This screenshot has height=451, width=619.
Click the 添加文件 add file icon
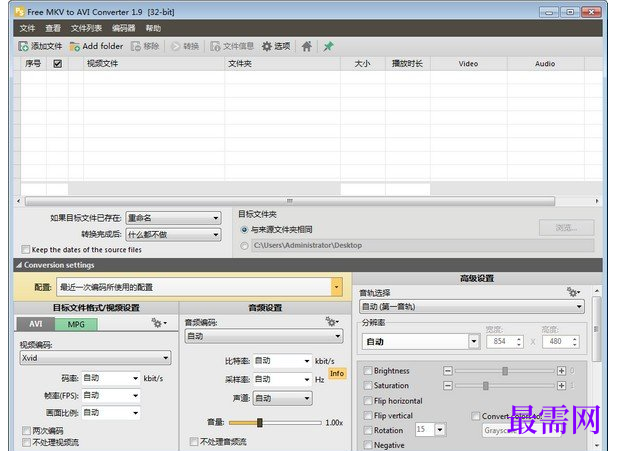click(23, 47)
